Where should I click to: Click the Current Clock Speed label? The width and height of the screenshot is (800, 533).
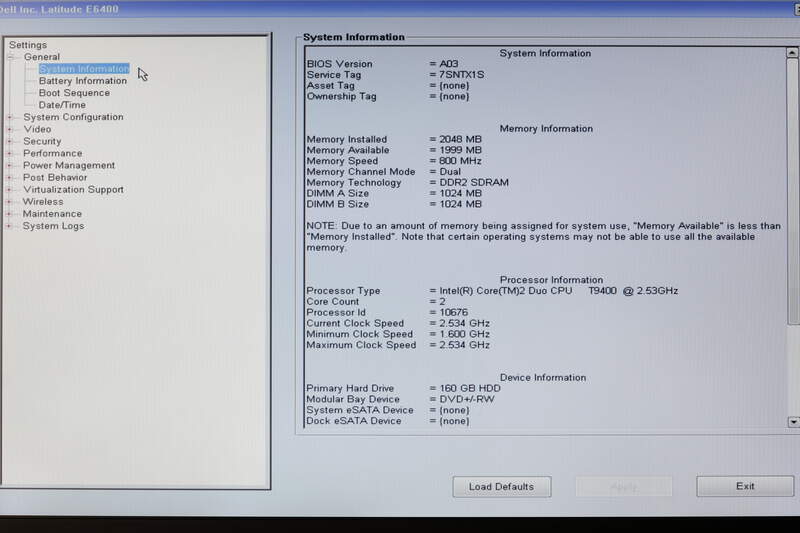click(x=355, y=323)
